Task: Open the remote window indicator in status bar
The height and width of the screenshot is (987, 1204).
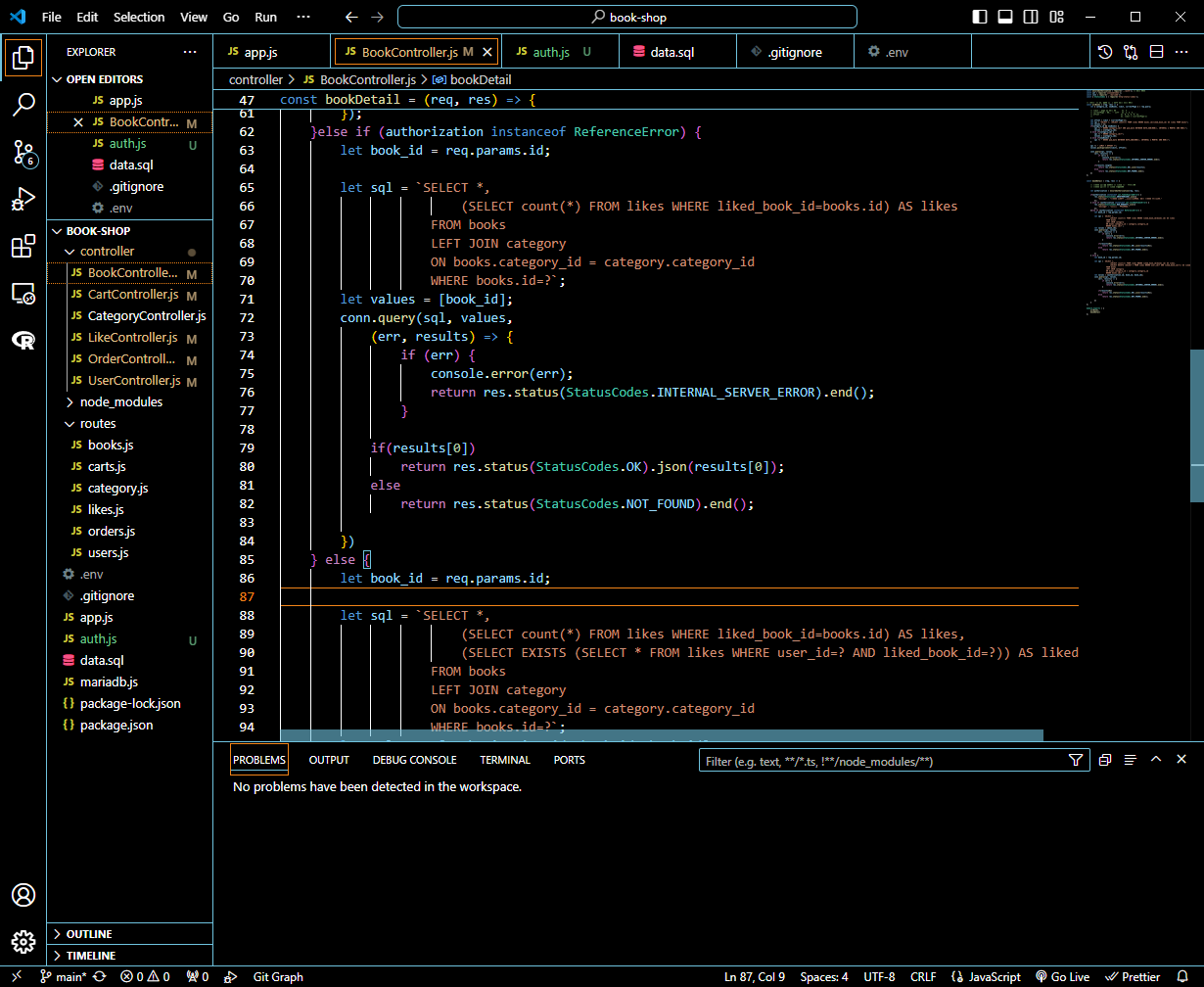Action: click(17, 977)
